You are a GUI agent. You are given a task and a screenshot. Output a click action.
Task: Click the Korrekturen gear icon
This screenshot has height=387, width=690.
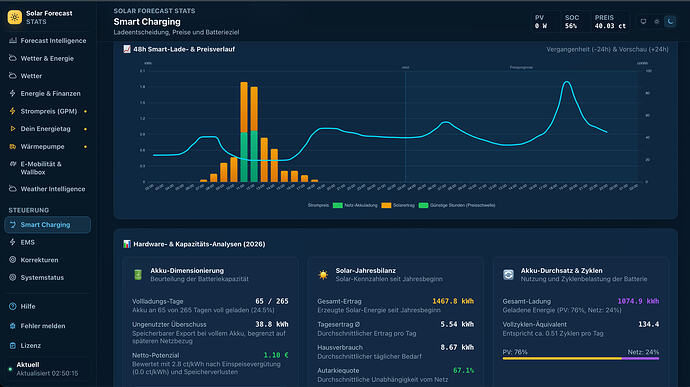tap(13, 260)
